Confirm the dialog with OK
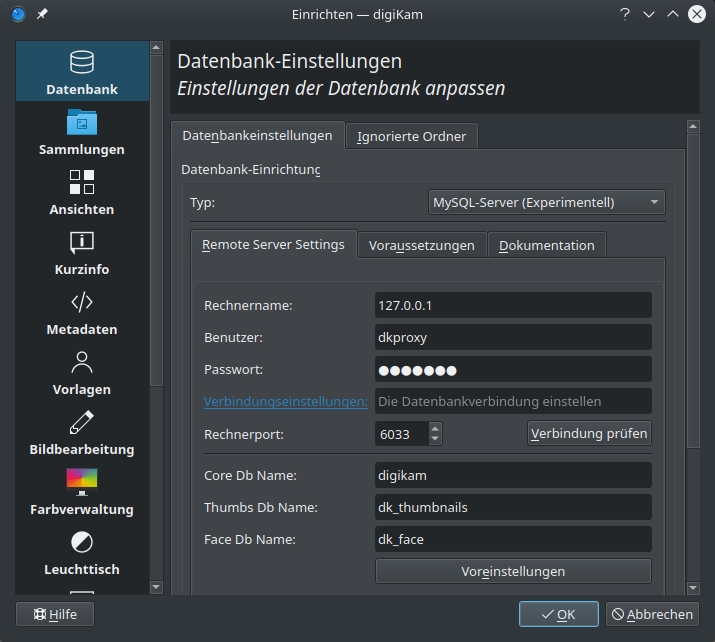 coord(559,614)
